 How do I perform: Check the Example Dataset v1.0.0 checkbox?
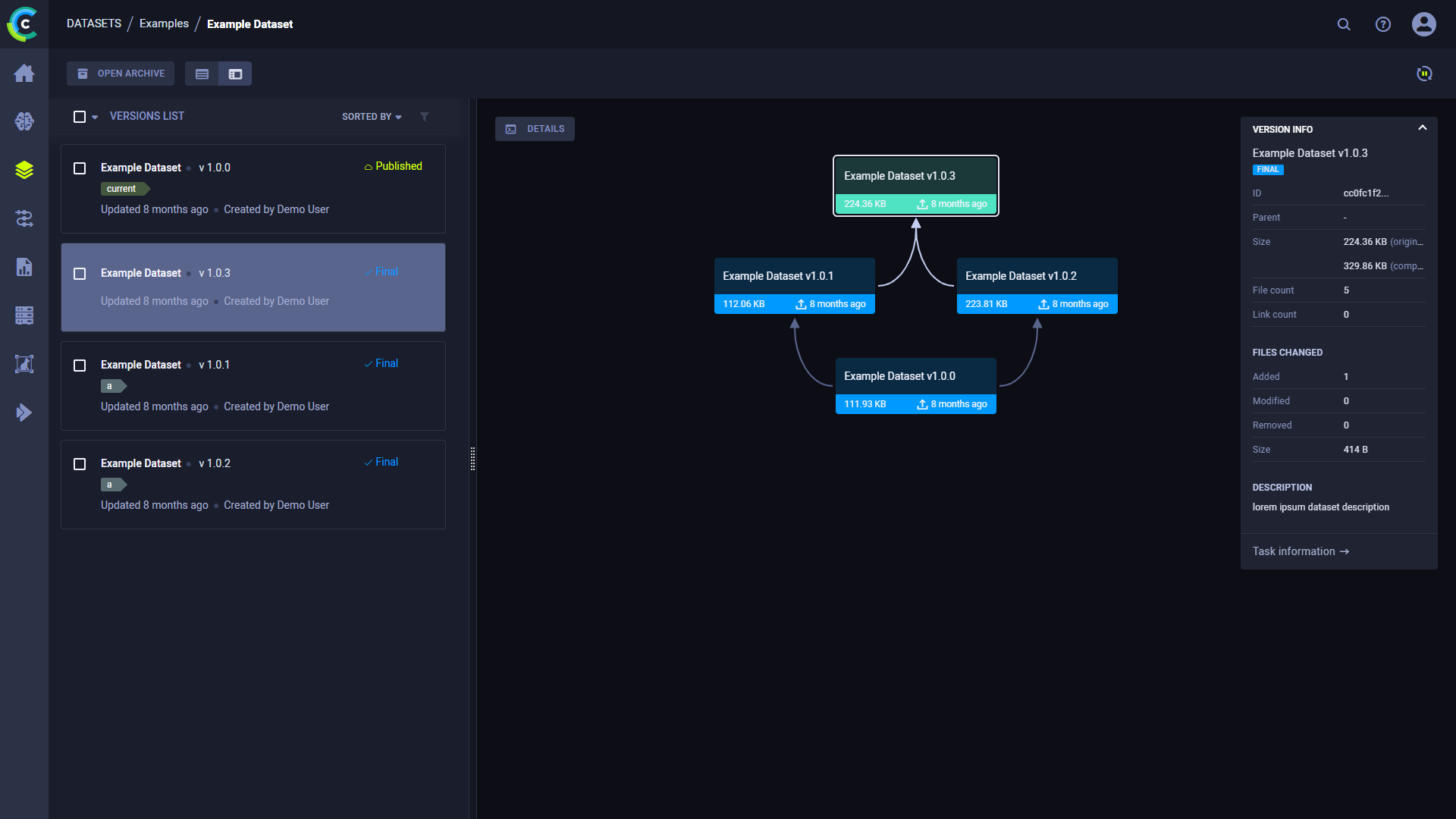tap(80, 168)
